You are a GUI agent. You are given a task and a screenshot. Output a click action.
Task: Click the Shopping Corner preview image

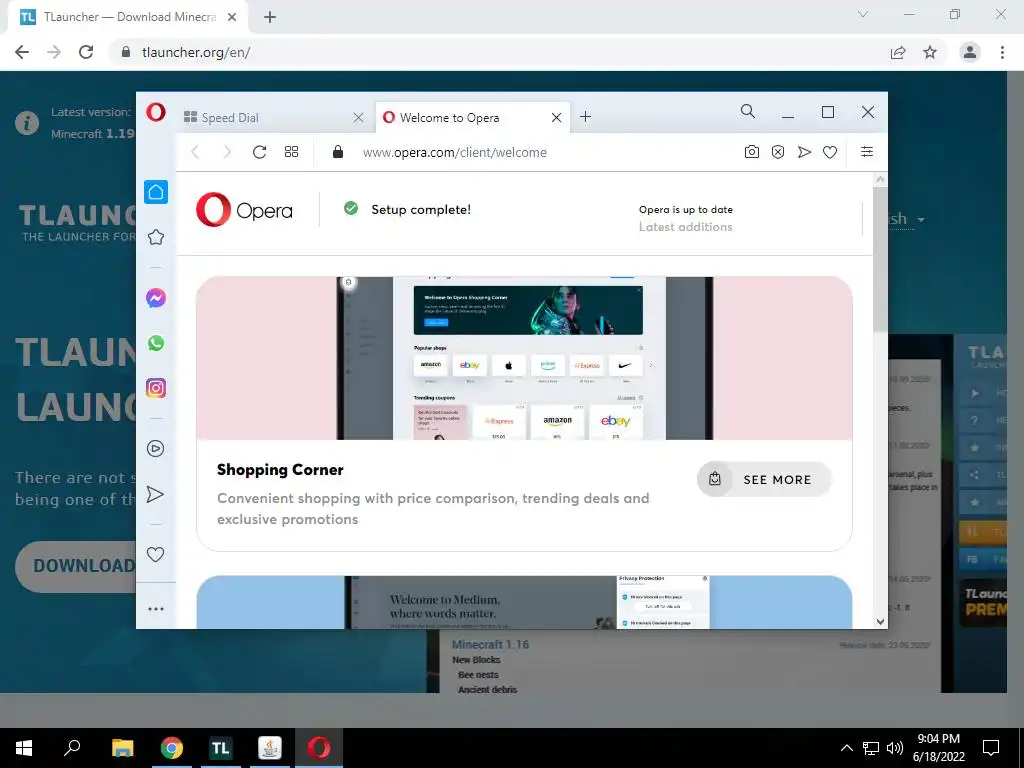click(x=524, y=358)
